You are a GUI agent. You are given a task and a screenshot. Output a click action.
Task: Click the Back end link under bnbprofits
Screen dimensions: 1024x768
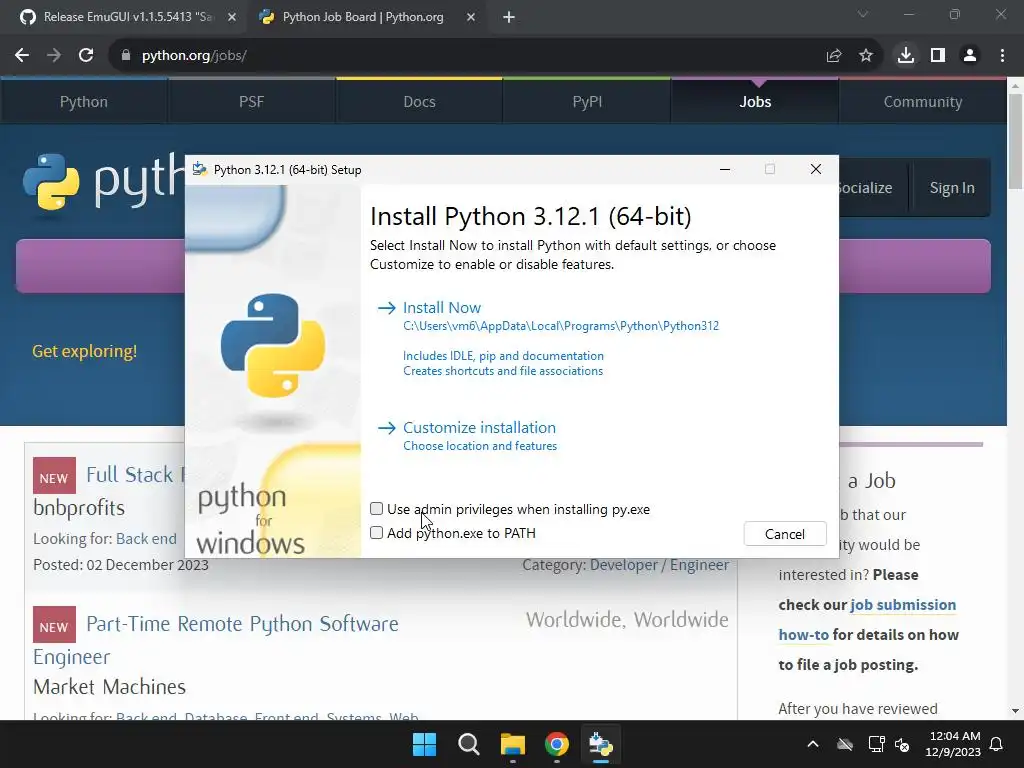(146, 539)
